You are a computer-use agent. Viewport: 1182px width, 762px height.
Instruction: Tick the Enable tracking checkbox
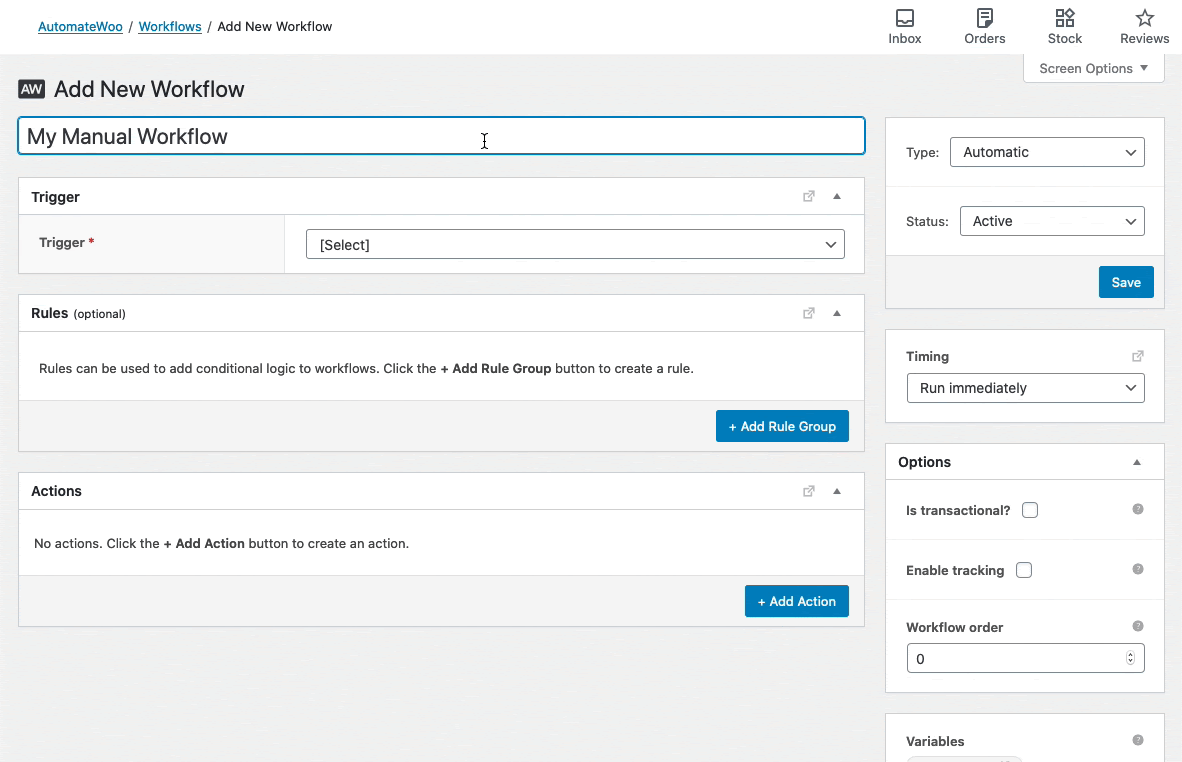click(1024, 570)
